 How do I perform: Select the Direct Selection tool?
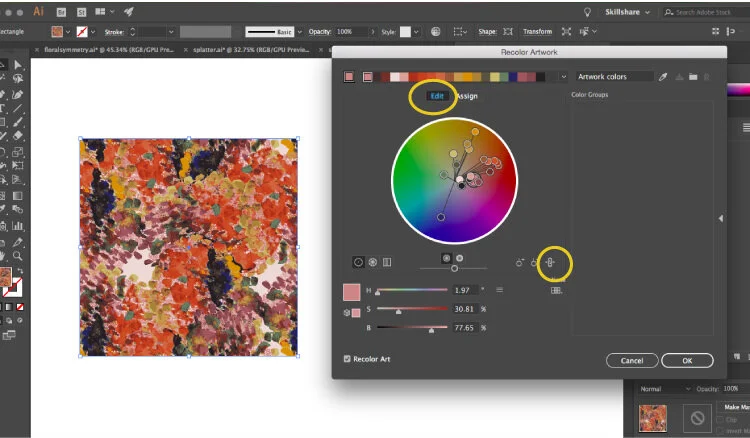pos(18,65)
